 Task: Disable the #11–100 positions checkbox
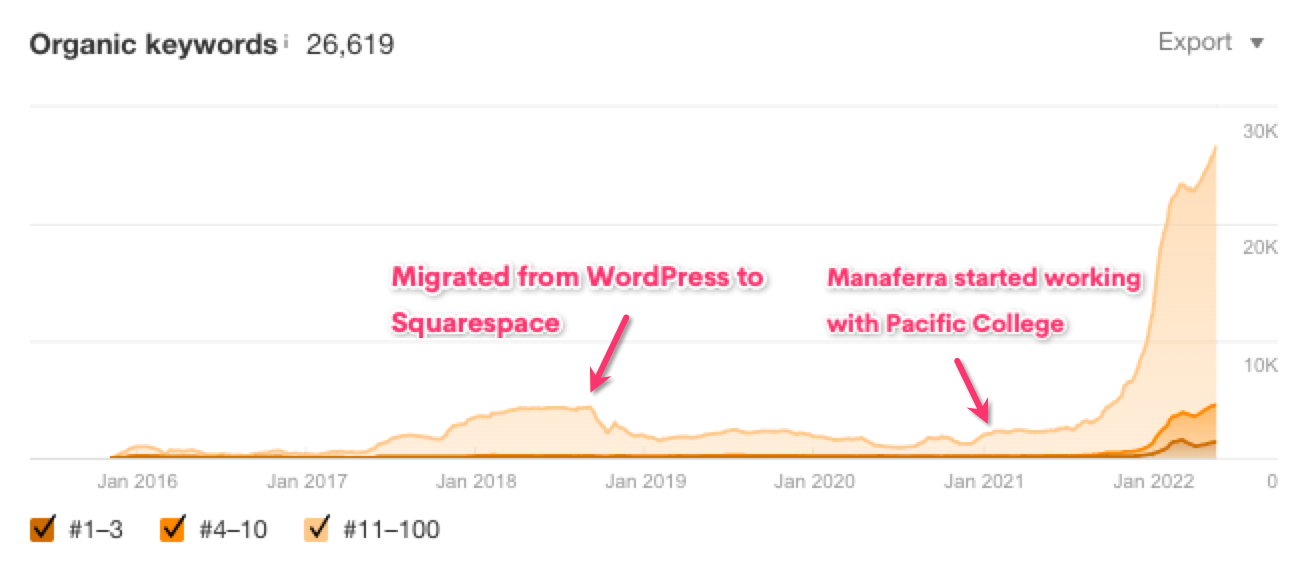click(x=318, y=529)
